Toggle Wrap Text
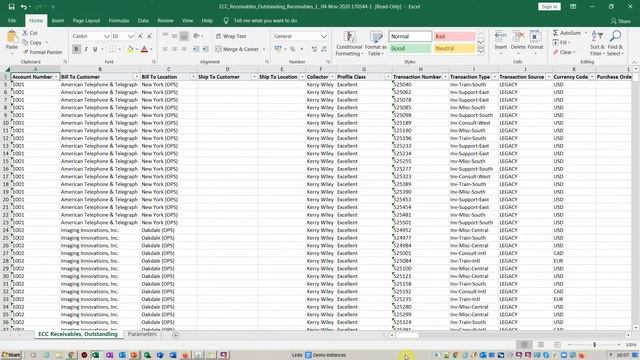Screen dimensions: 640x360 coord(231,36)
